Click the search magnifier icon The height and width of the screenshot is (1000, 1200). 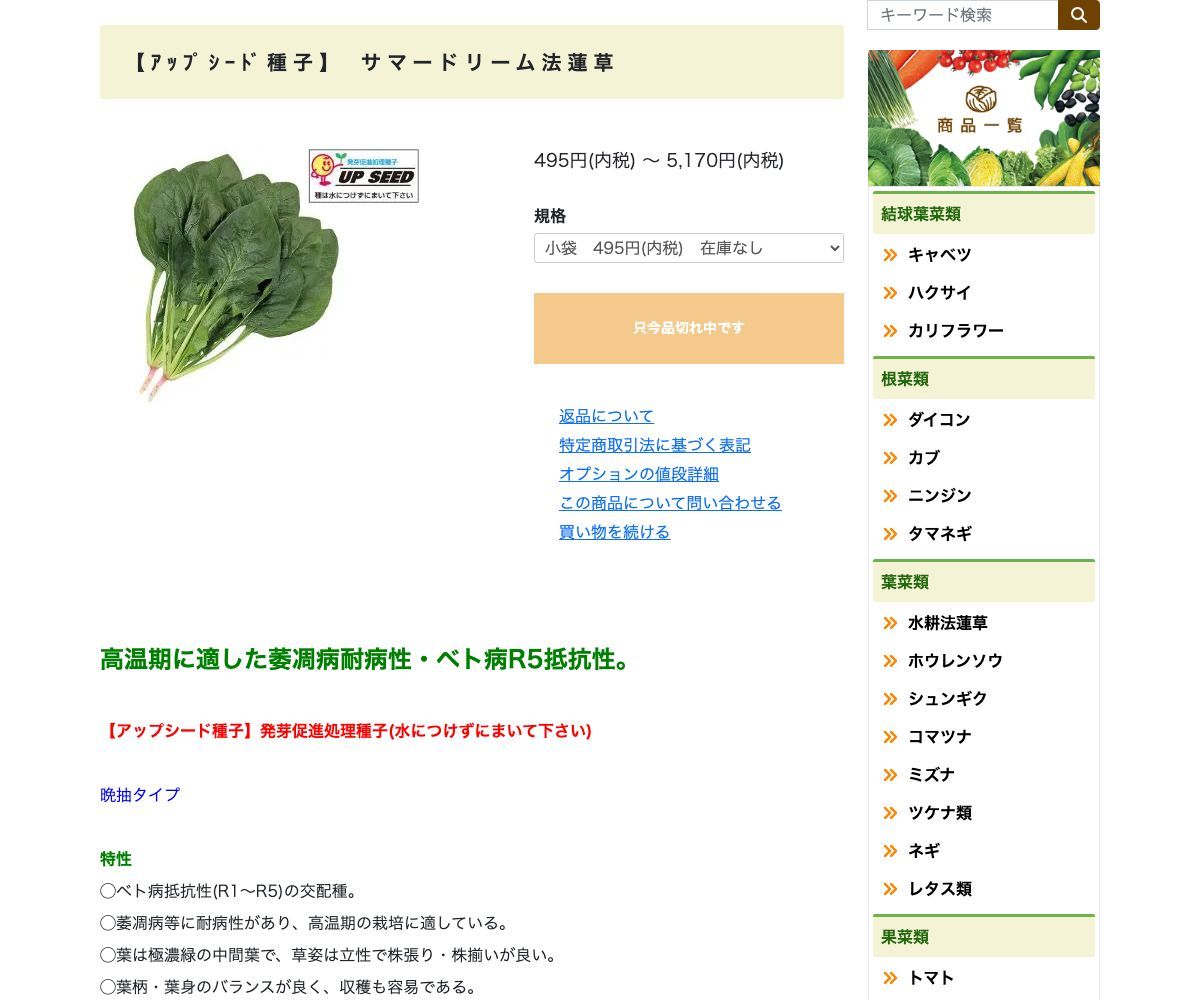click(1079, 15)
